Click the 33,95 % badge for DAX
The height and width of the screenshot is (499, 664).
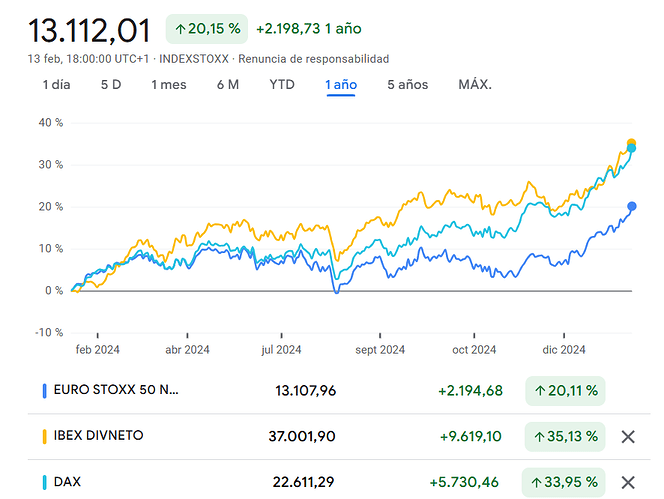(564, 482)
